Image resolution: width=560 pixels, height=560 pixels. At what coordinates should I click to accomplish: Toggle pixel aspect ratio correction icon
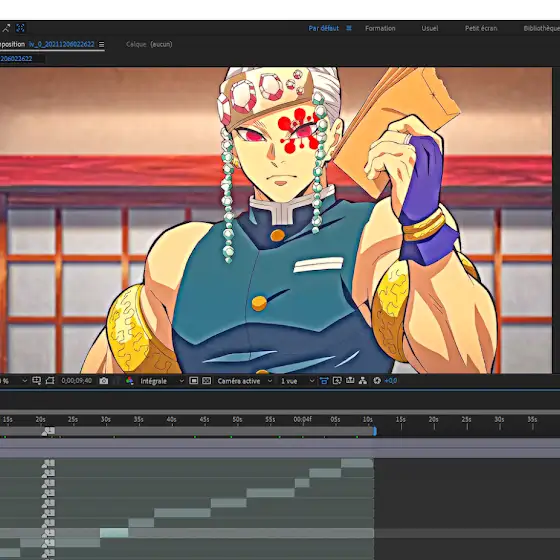point(324,381)
